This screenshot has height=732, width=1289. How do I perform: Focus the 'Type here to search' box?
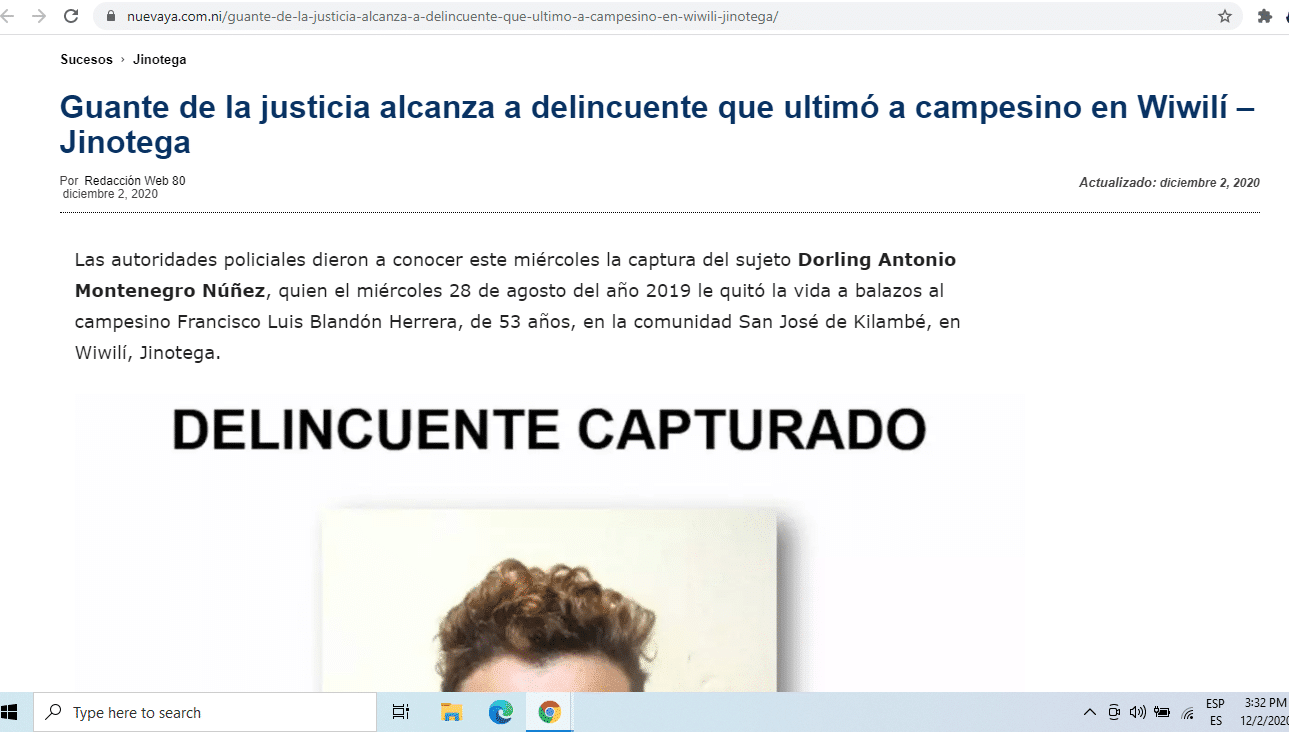[x=205, y=713]
